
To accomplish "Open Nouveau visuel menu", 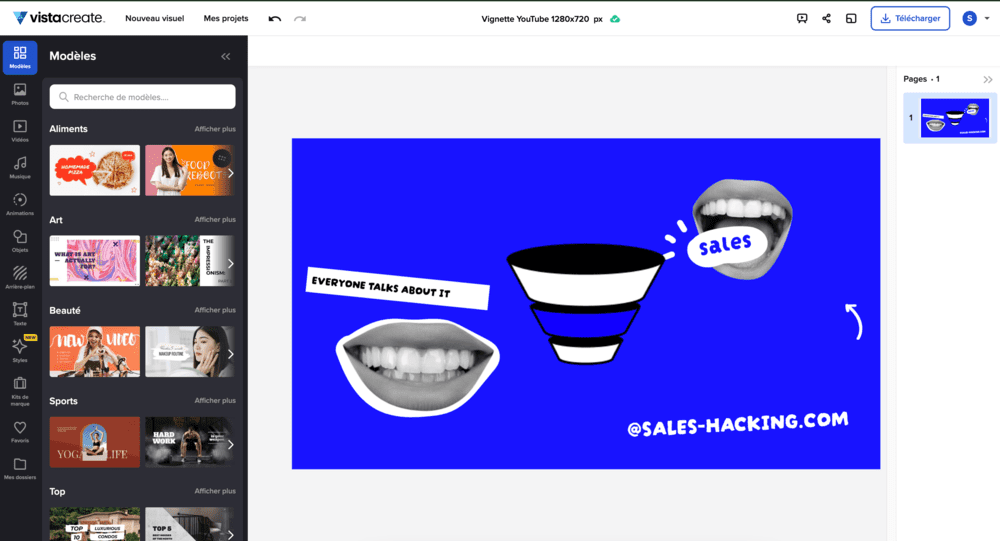I will (154, 19).
